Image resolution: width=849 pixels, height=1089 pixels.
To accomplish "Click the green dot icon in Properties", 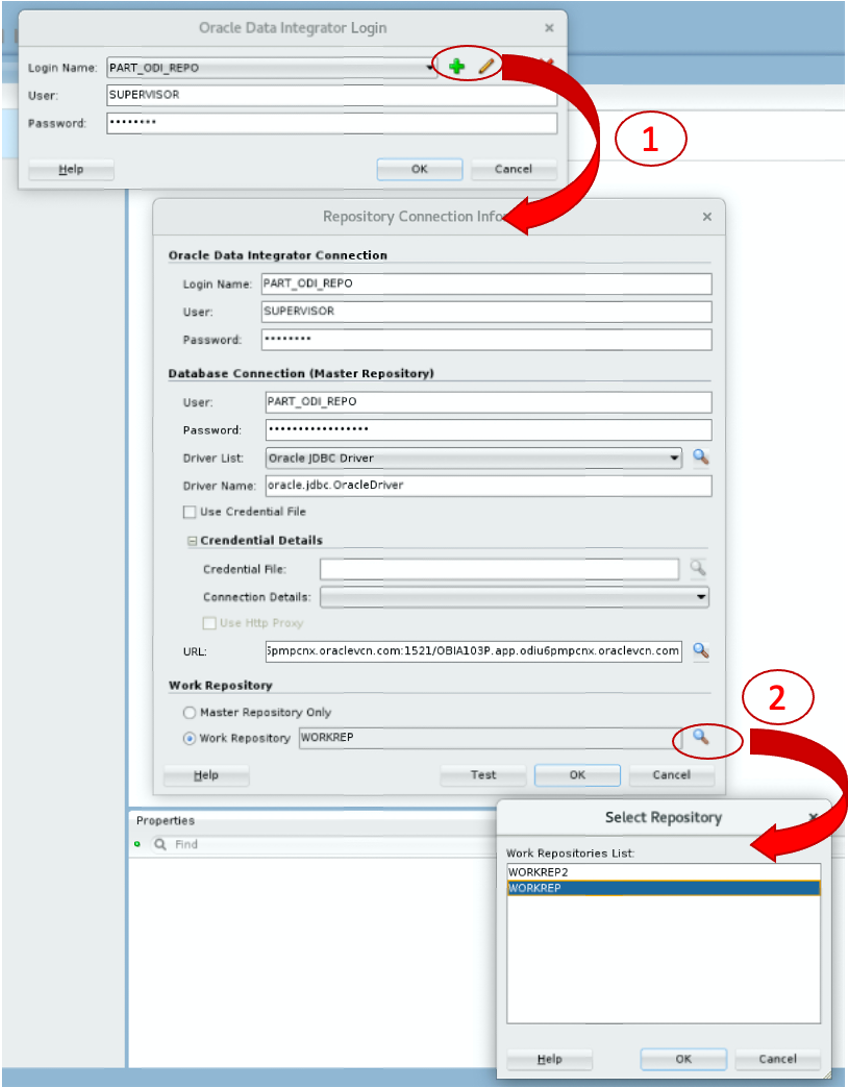I will (138, 845).
